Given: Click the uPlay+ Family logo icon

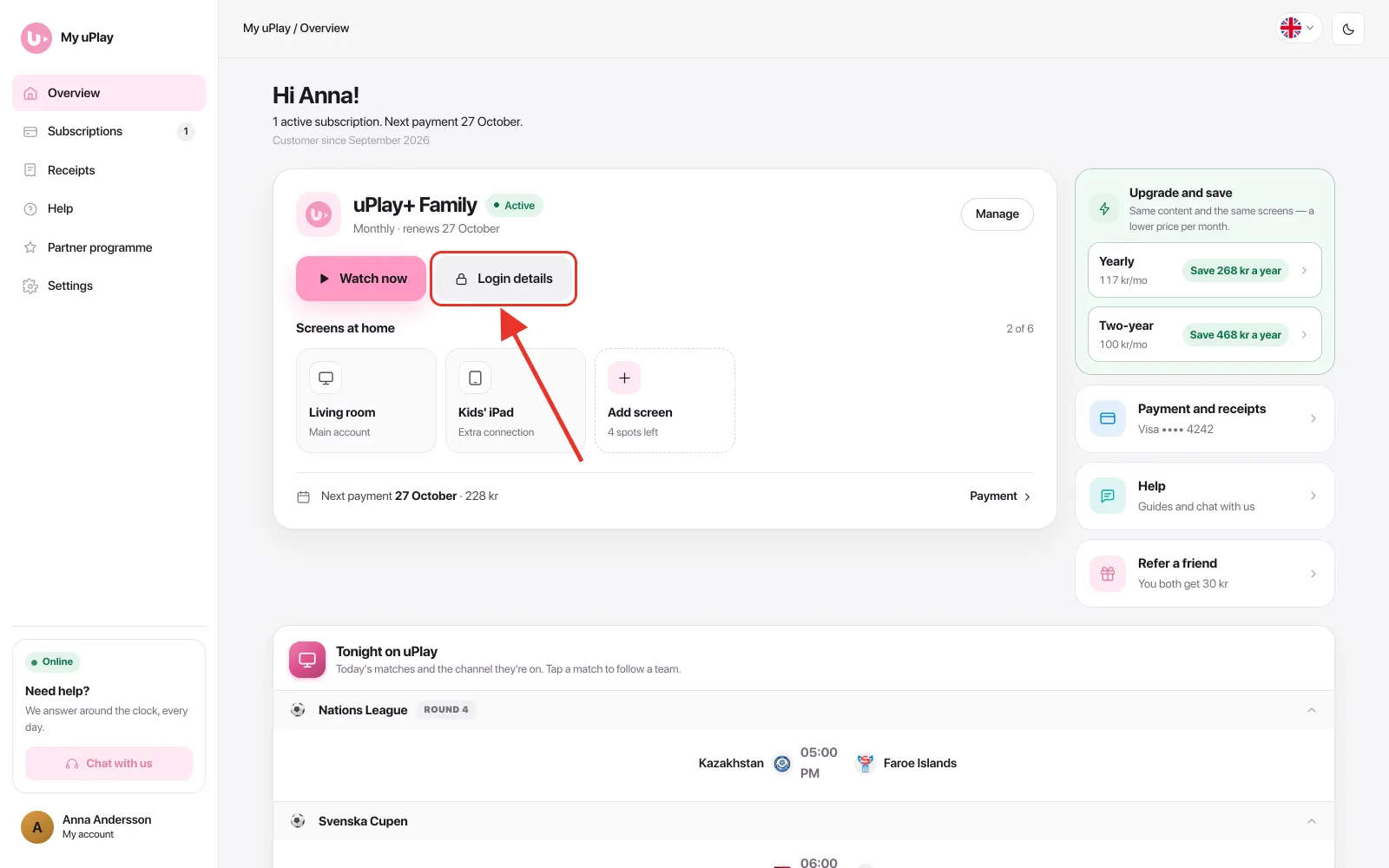Looking at the screenshot, I should point(319,214).
